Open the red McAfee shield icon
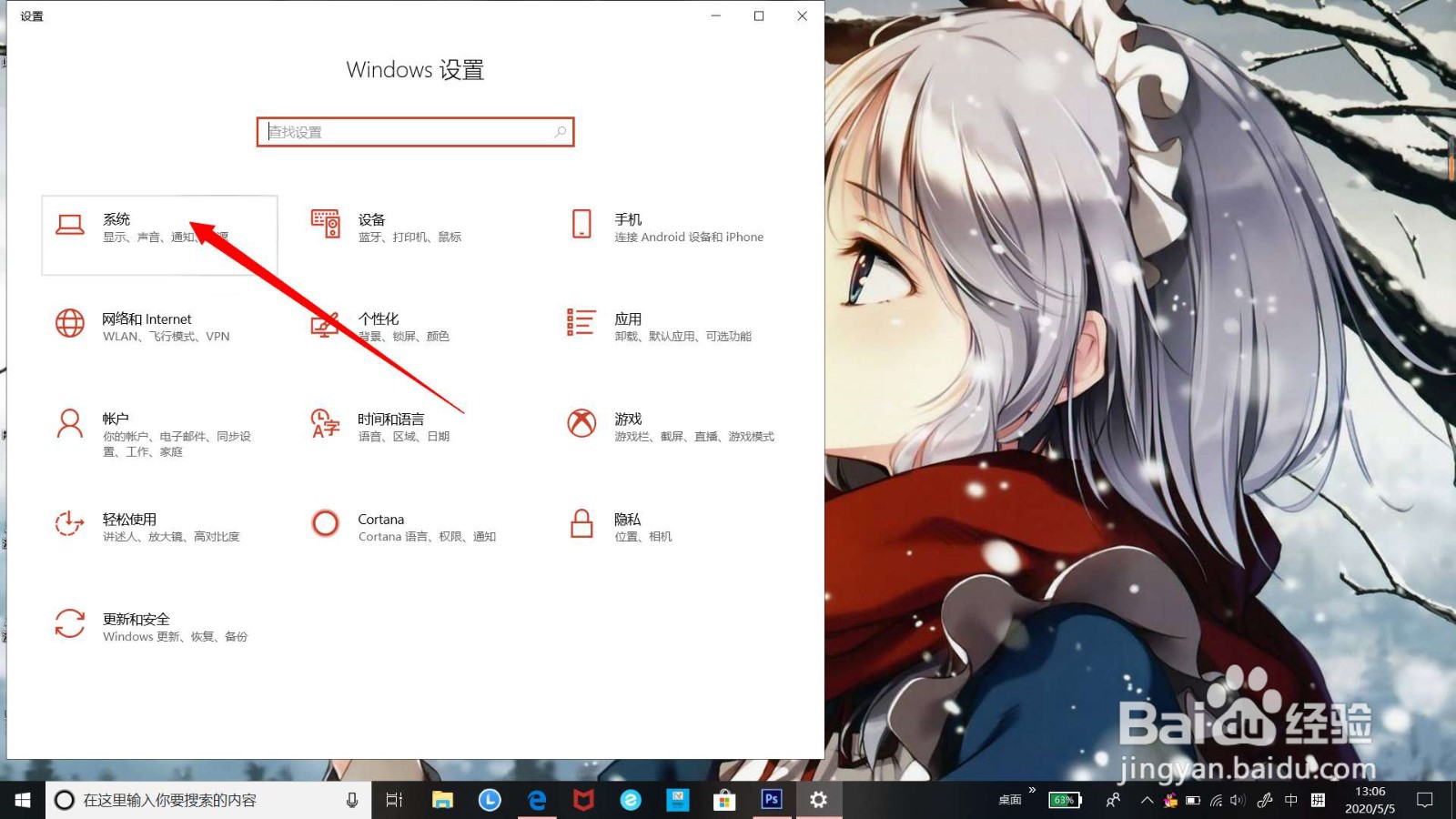The image size is (1456, 819). (583, 800)
